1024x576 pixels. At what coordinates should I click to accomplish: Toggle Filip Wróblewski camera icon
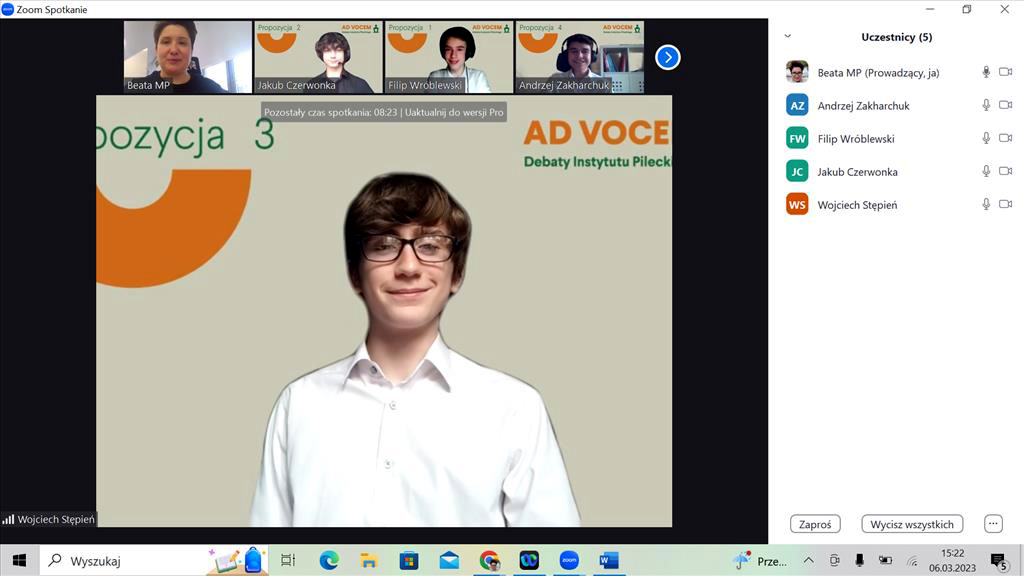pos(1006,138)
